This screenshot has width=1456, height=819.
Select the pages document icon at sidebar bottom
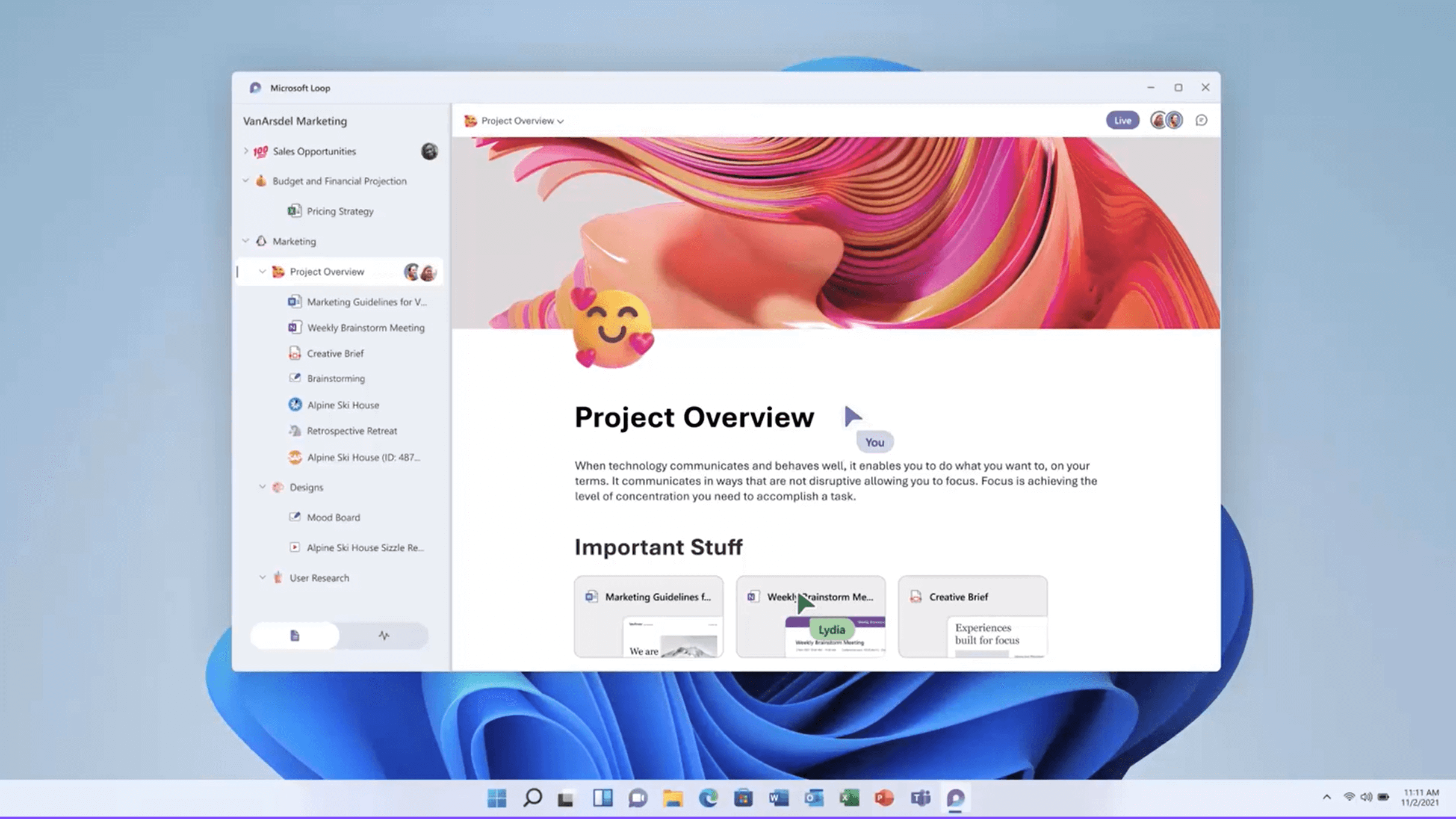pos(294,635)
